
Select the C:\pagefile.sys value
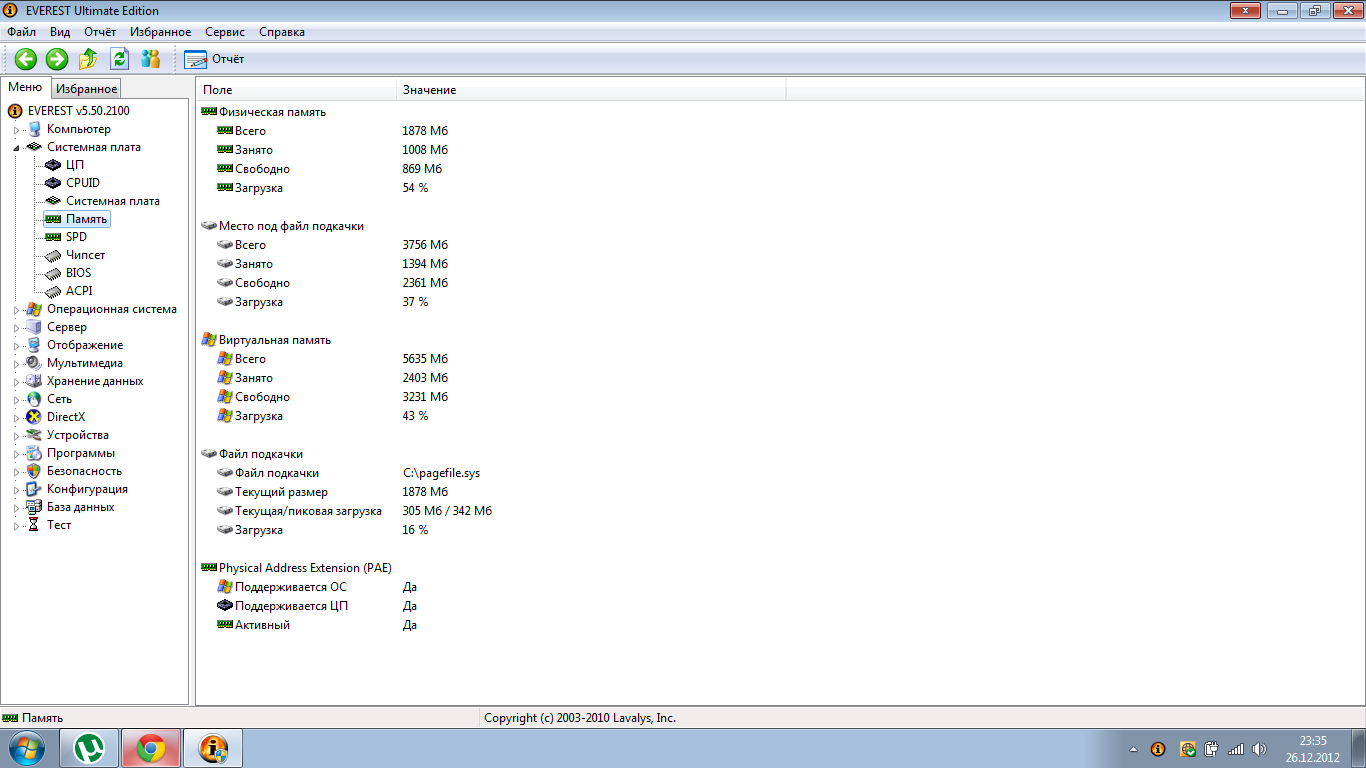(441, 473)
